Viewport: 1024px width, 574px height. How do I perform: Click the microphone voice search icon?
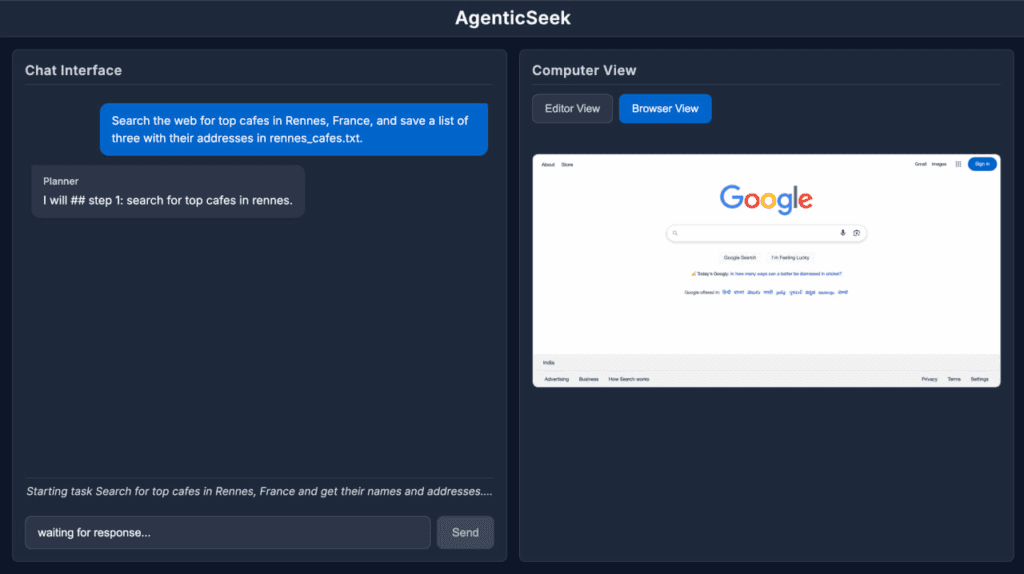click(x=842, y=233)
